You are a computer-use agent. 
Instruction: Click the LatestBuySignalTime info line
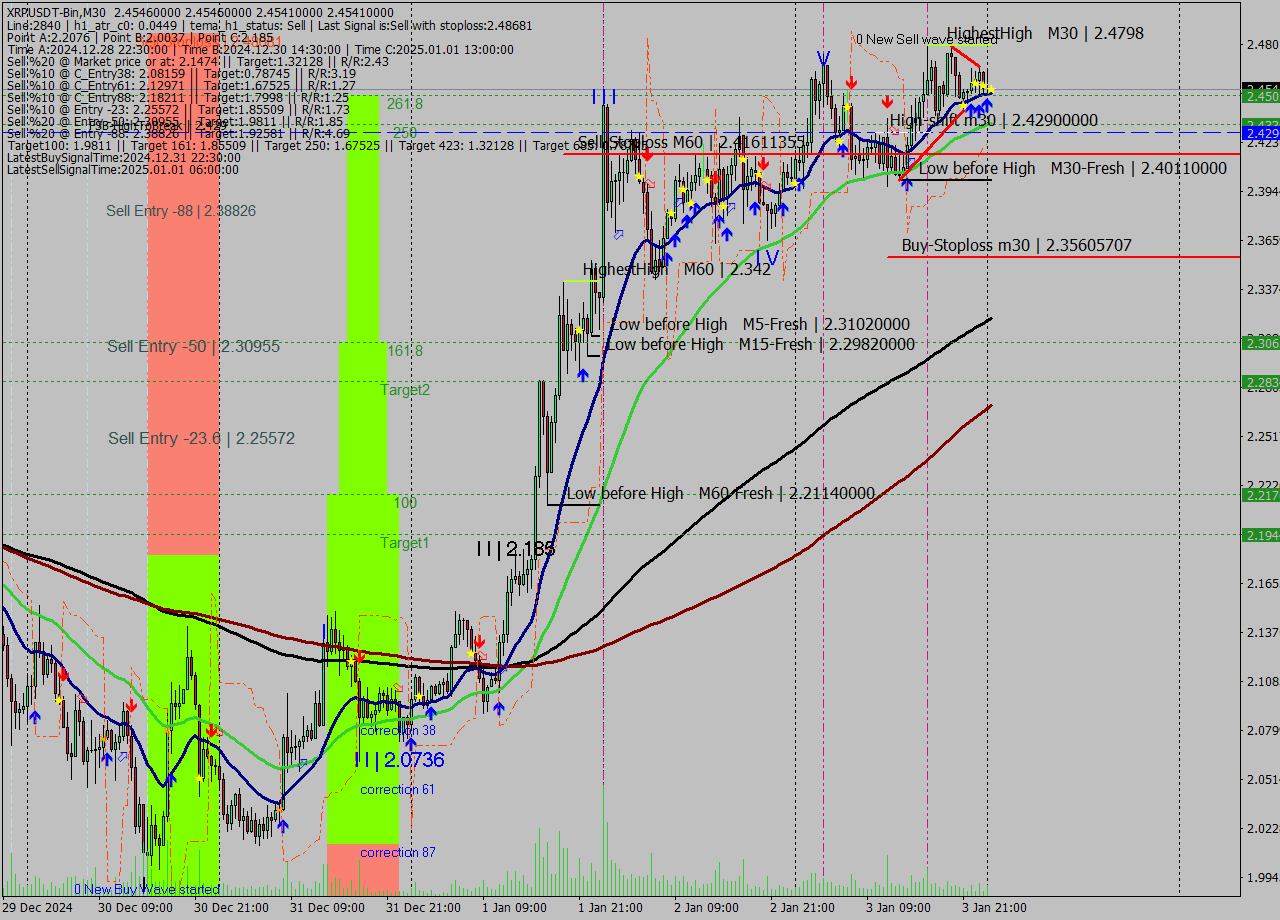(123, 158)
